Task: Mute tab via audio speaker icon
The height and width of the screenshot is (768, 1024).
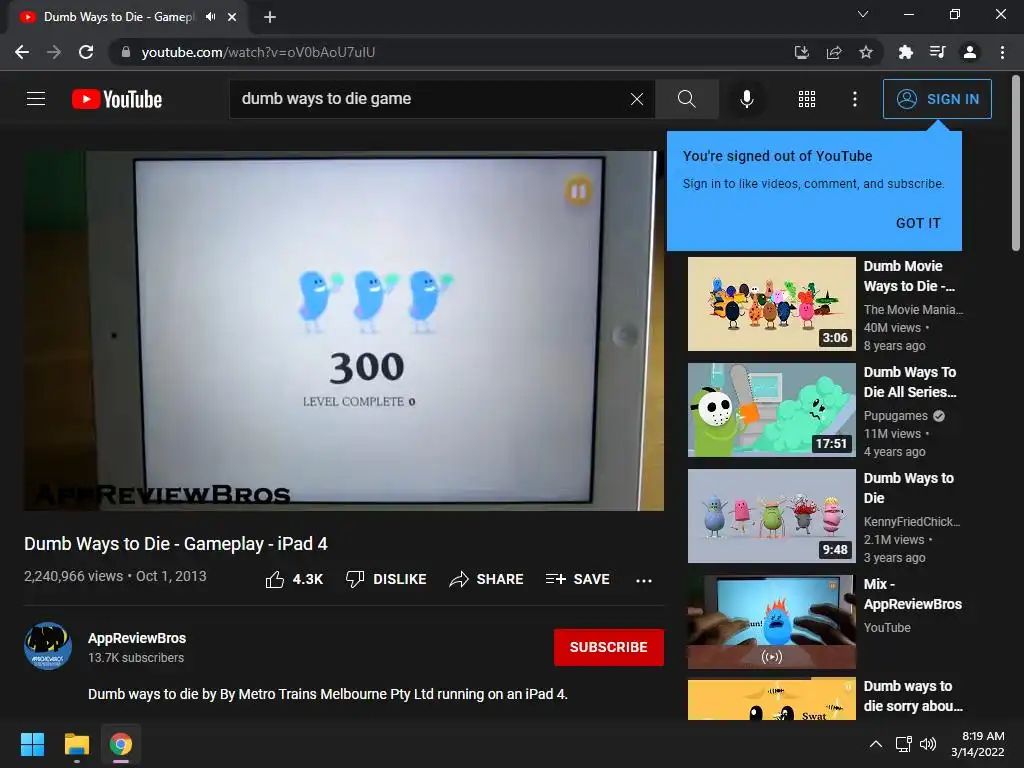Action: [x=210, y=17]
